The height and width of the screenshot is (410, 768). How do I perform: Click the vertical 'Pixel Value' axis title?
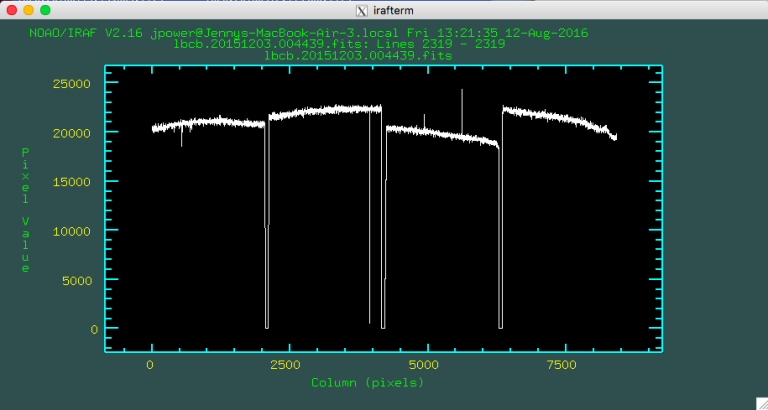tap(25, 211)
